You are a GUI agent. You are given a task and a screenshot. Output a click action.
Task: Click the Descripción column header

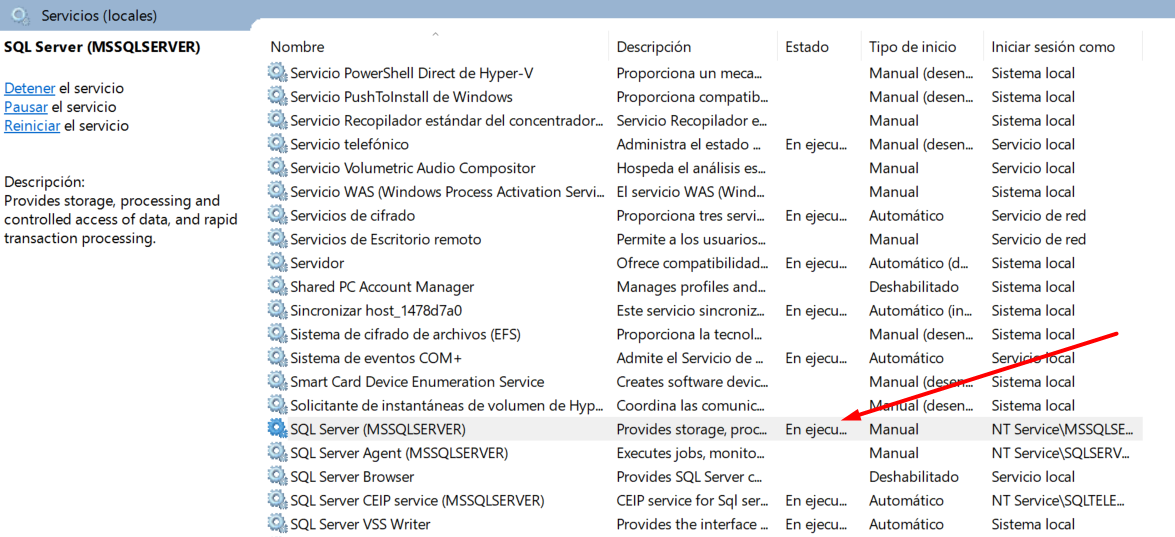pos(653,47)
